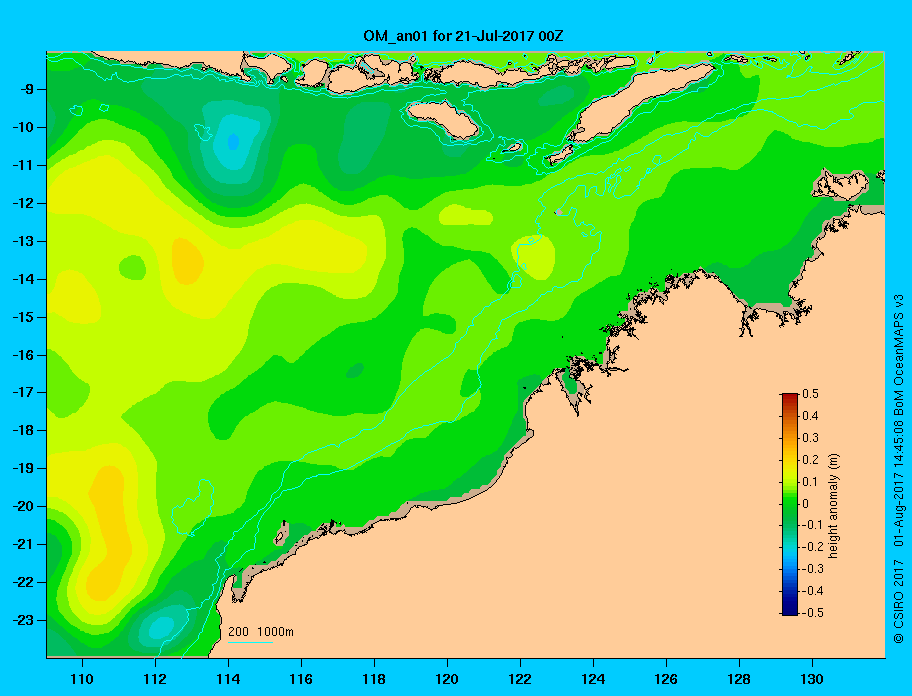Click the orange elongated high near -21 latitude
912x696 pixels.
point(110,533)
